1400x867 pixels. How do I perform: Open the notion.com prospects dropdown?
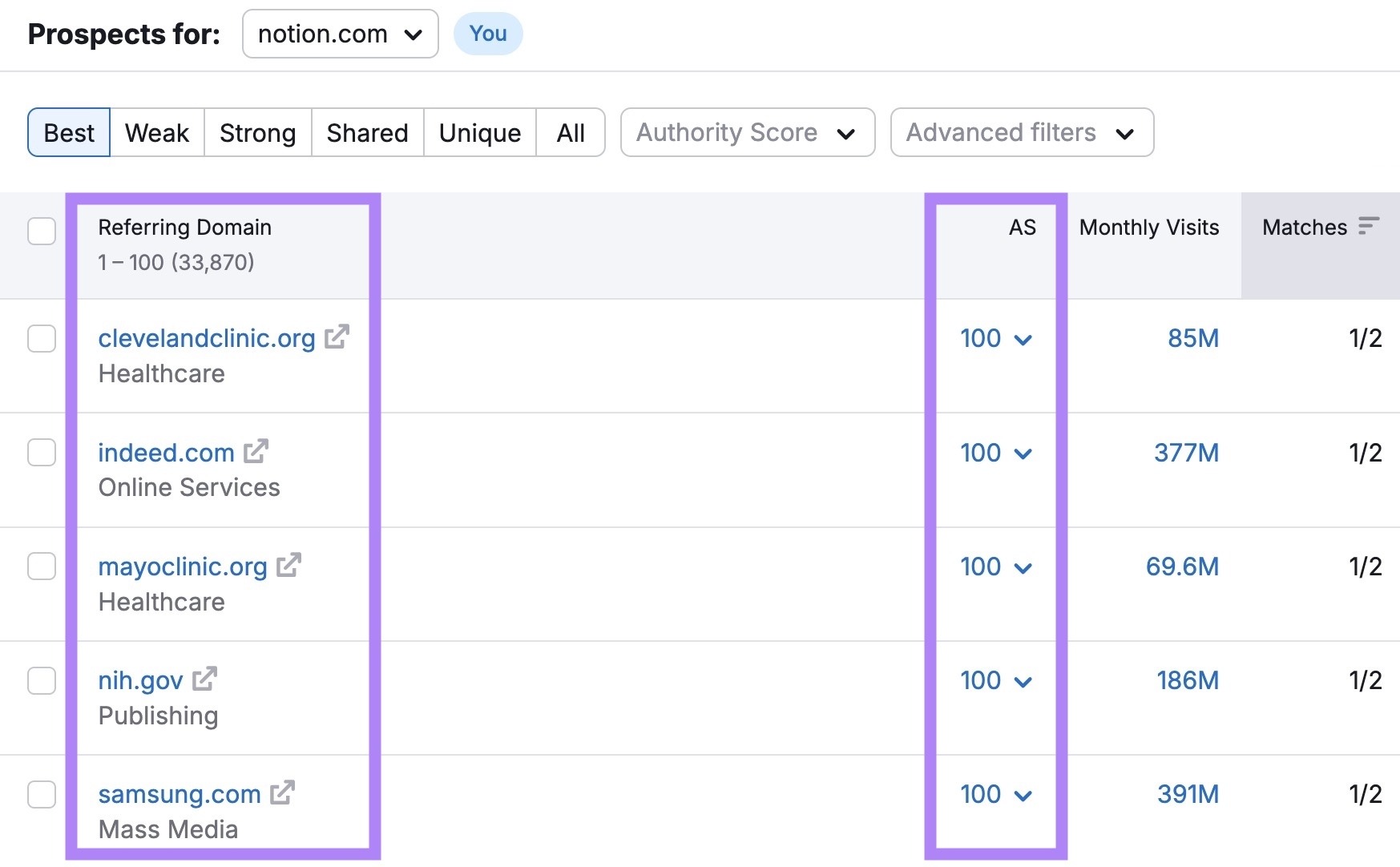point(340,34)
